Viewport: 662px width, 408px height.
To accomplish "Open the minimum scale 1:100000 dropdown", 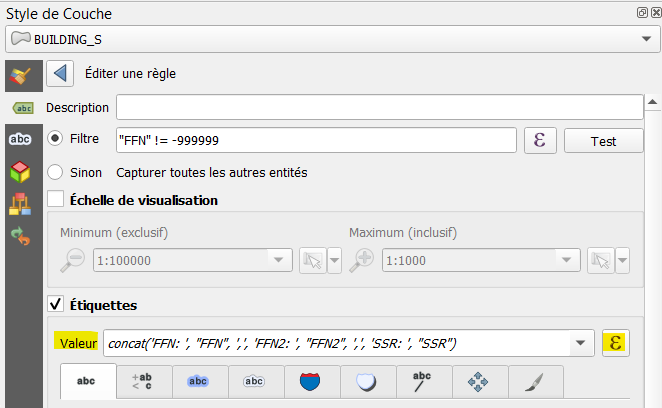I will click(193, 260).
